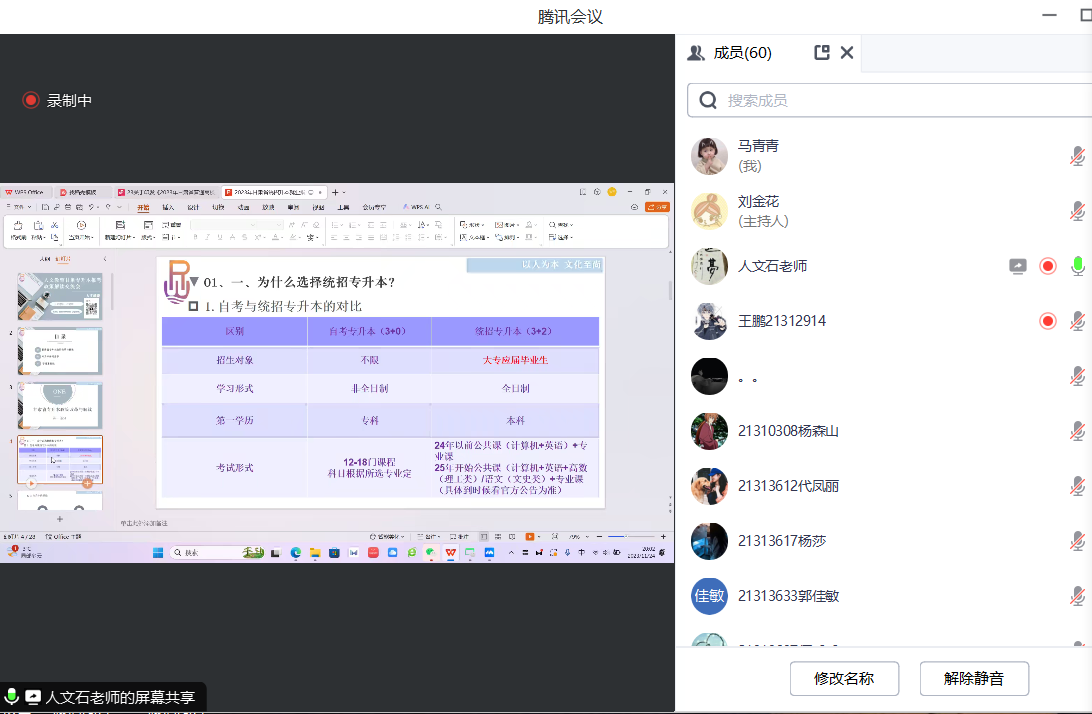Click the 修改名称 button
The image size is (1092, 714).
(x=844, y=679)
